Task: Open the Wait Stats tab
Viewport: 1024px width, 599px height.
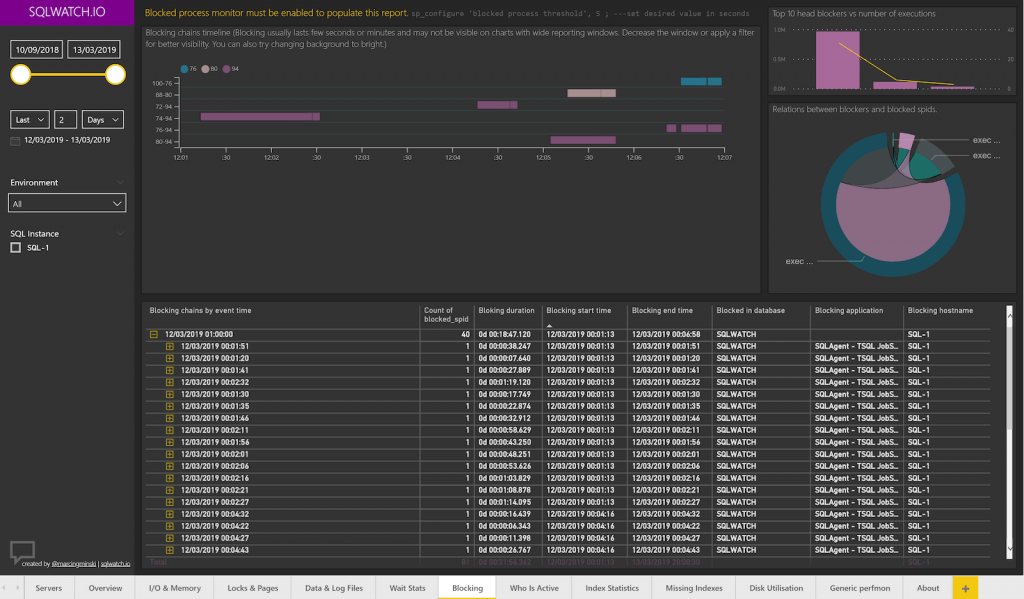Action: coord(407,587)
